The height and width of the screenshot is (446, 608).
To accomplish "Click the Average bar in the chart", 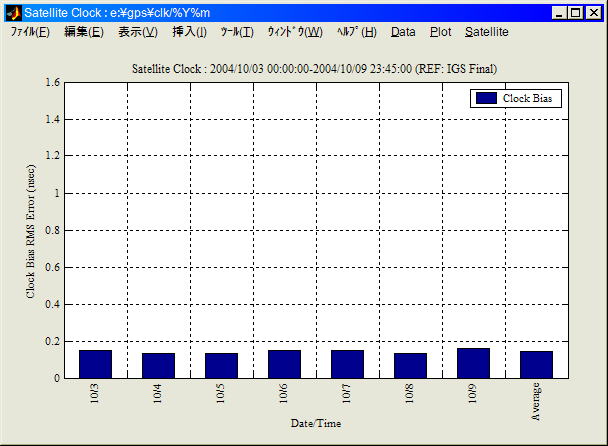I will (x=536, y=365).
